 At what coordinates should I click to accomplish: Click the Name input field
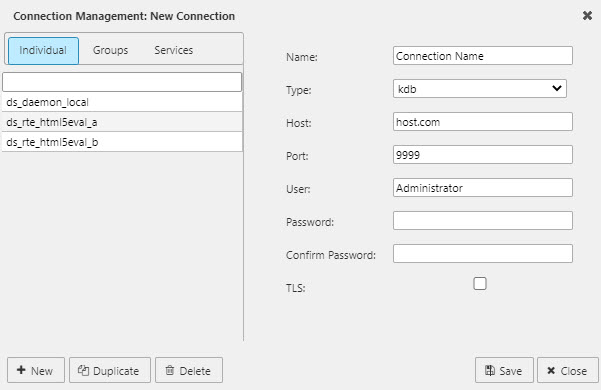click(x=483, y=56)
